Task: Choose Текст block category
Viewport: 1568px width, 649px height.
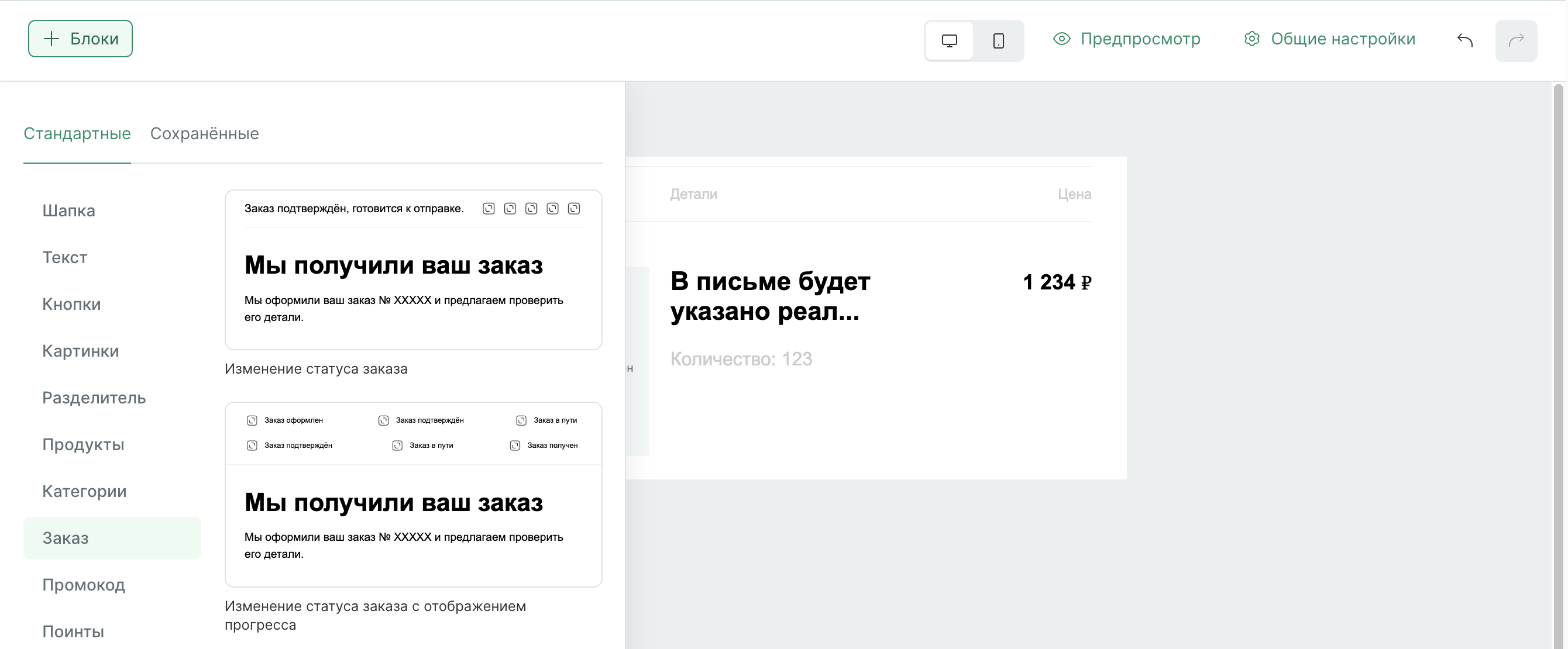Action: 112,257
